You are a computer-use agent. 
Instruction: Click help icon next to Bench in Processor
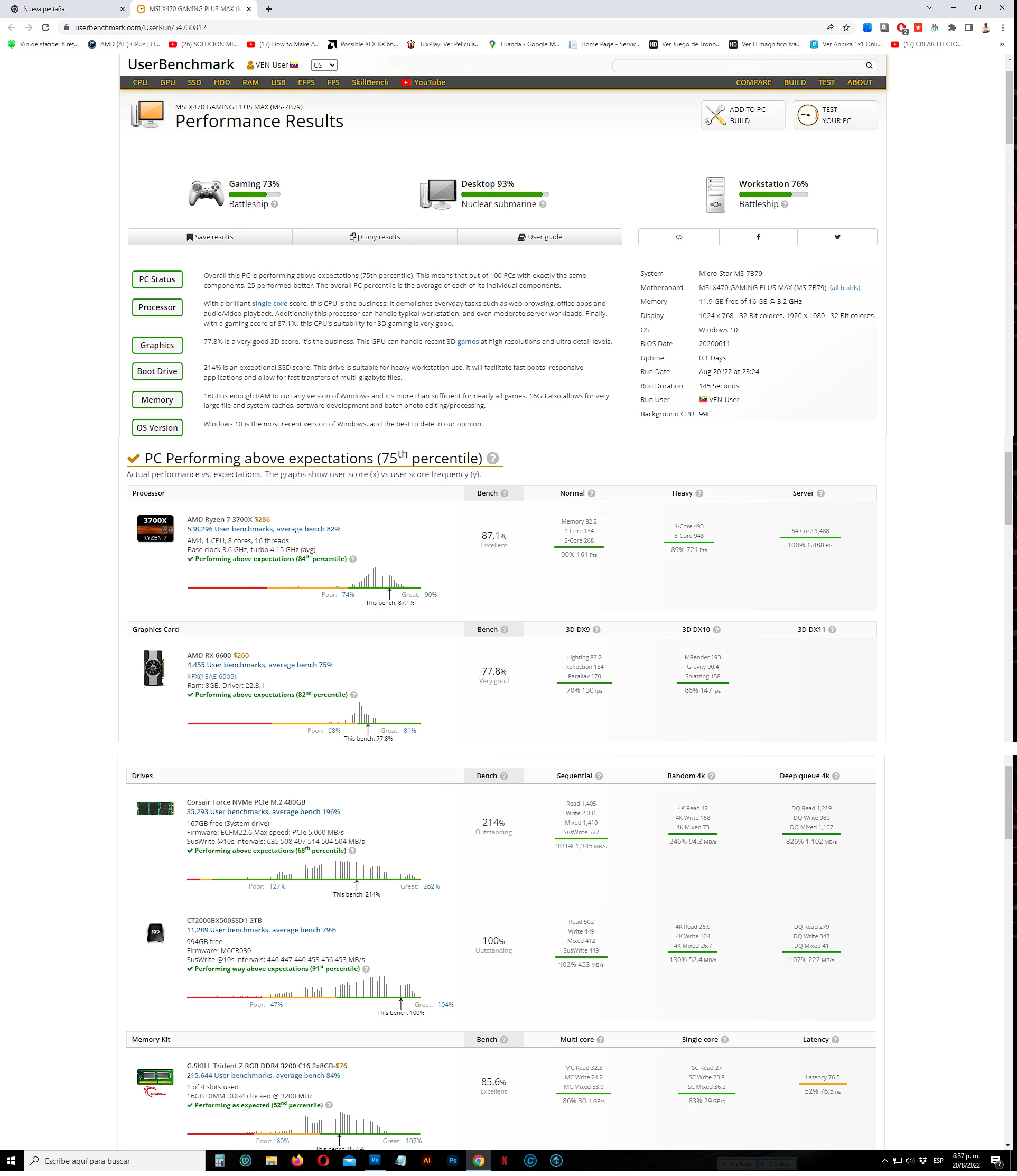pos(505,493)
